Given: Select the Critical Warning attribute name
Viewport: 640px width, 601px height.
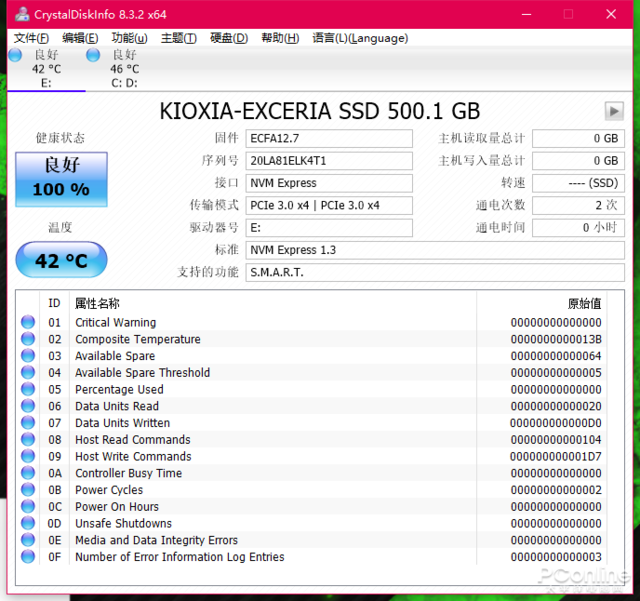Looking at the screenshot, I should [116, 323].
